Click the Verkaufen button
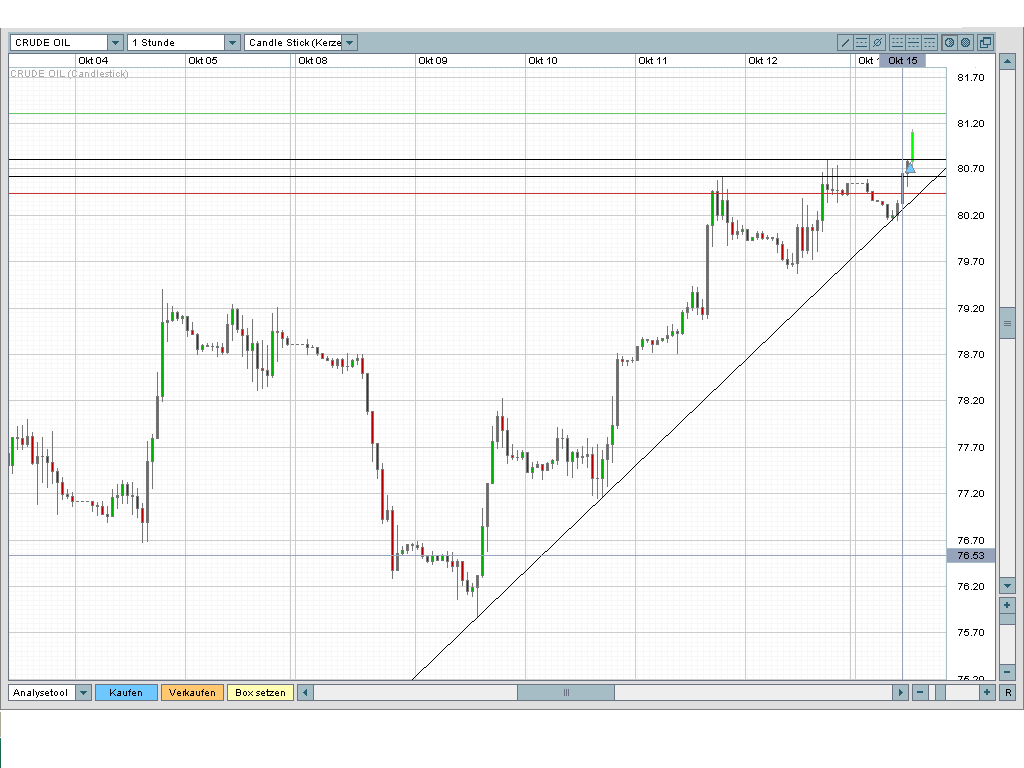 click(x=192, y=692)
